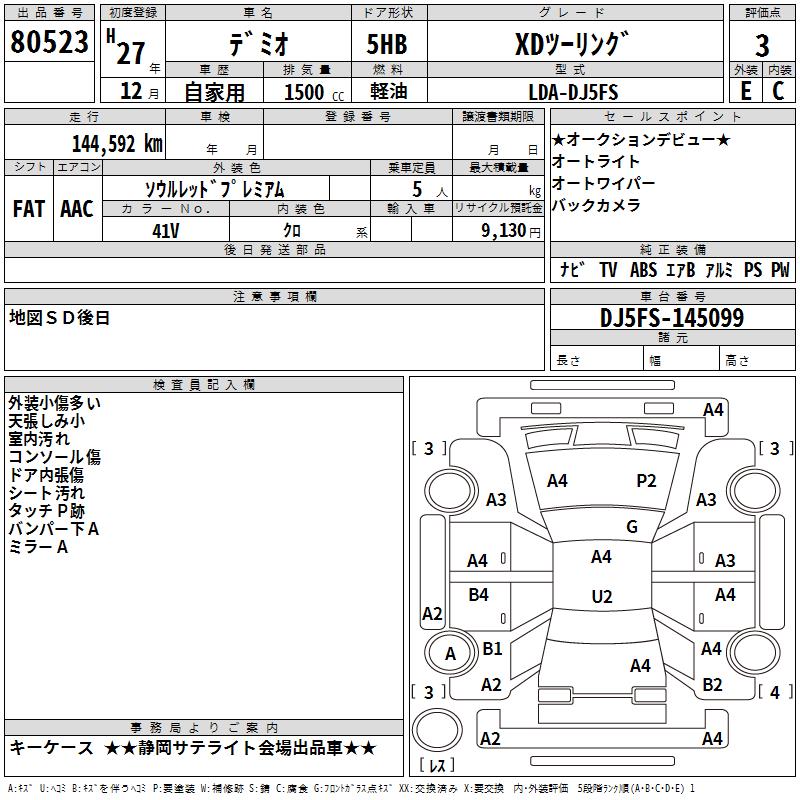This screenshot has width=800, height=800.
Task: Click ★★静岡サテライト会場出品車★★ notice
Action: pyautogui.click(x=240, y=748)
